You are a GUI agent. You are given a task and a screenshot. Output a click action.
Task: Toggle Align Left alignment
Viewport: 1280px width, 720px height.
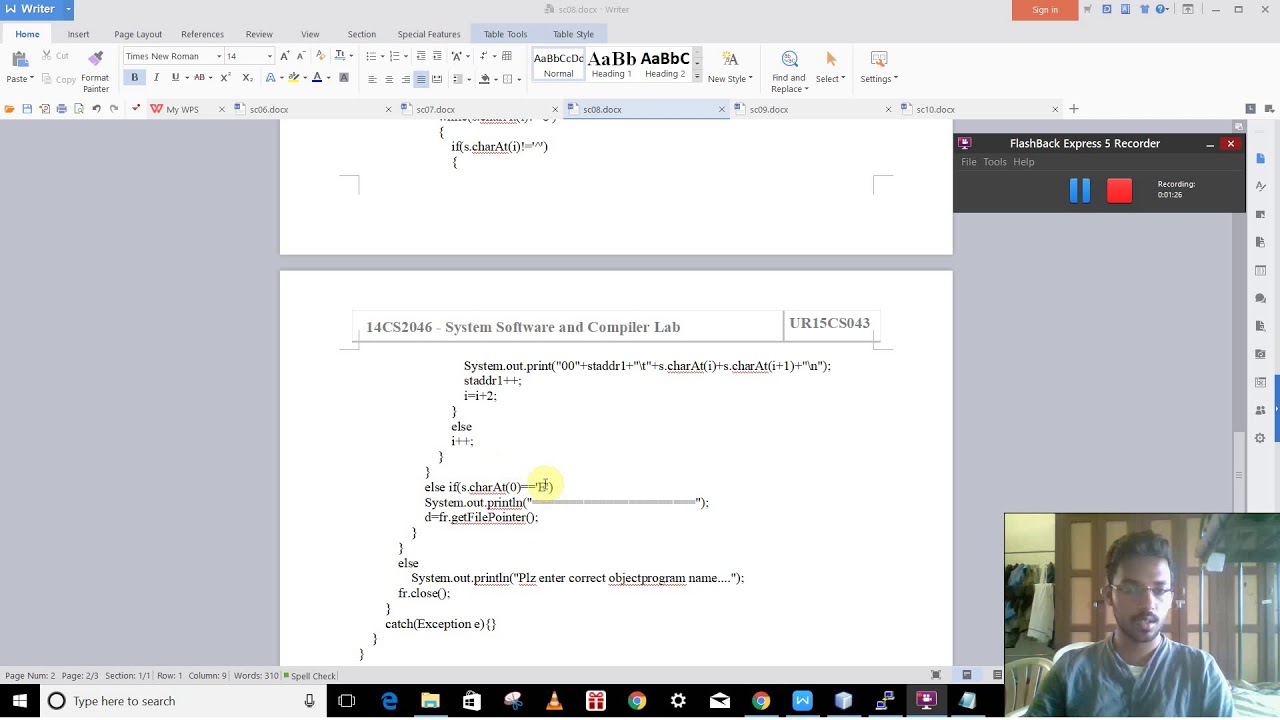click(x=372, y=79)
